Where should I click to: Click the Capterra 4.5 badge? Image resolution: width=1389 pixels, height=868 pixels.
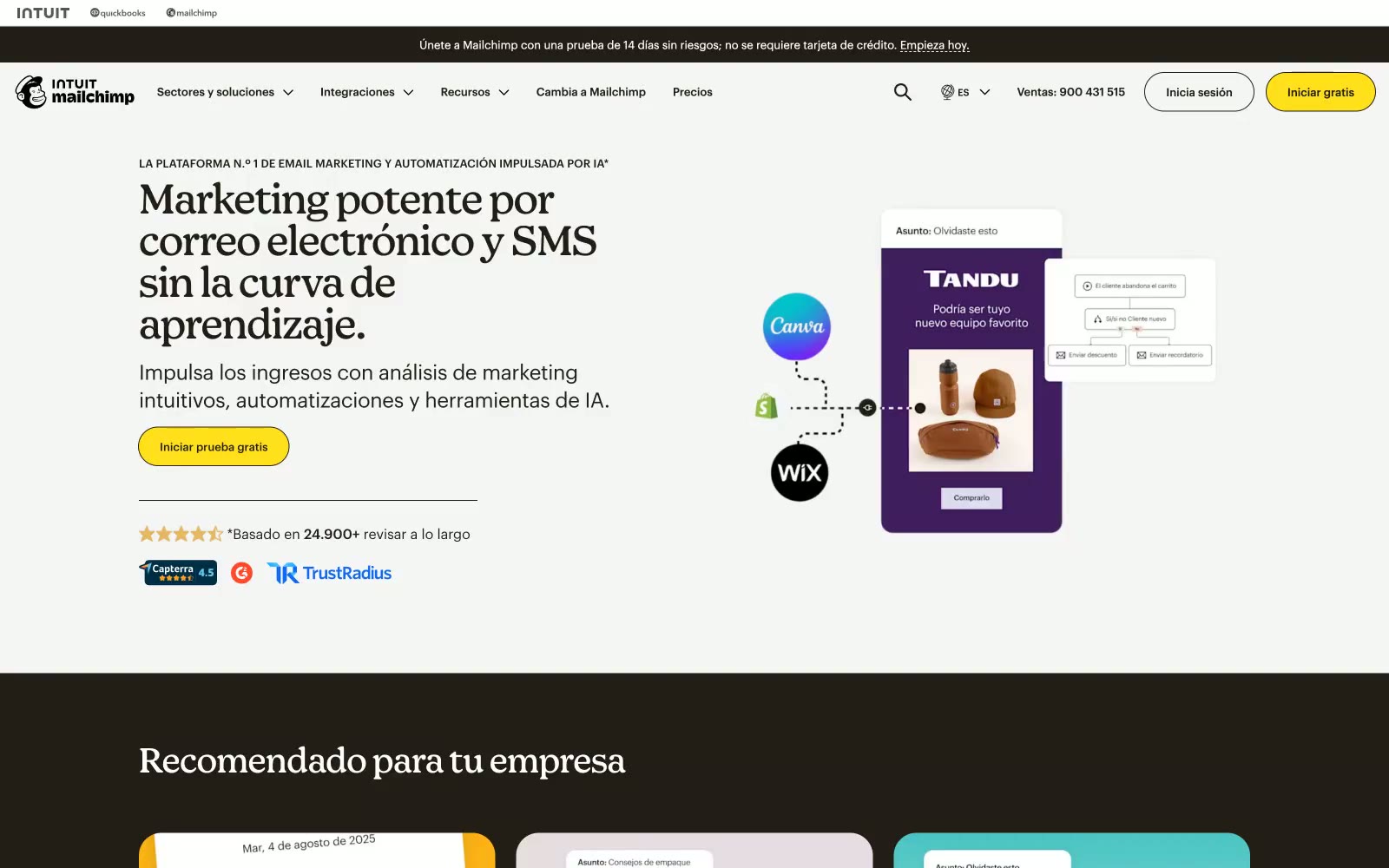tap(179, 573)
